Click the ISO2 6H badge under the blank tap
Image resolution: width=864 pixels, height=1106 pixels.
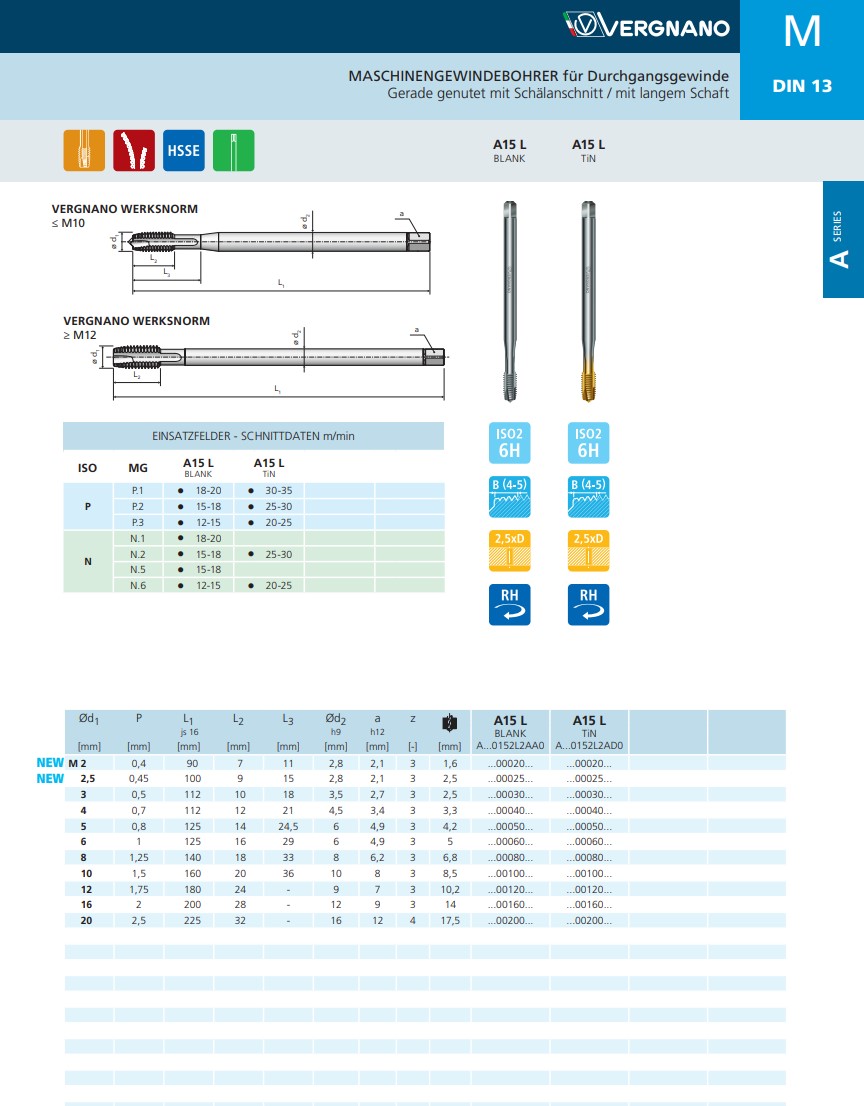(x=509, y=443)
